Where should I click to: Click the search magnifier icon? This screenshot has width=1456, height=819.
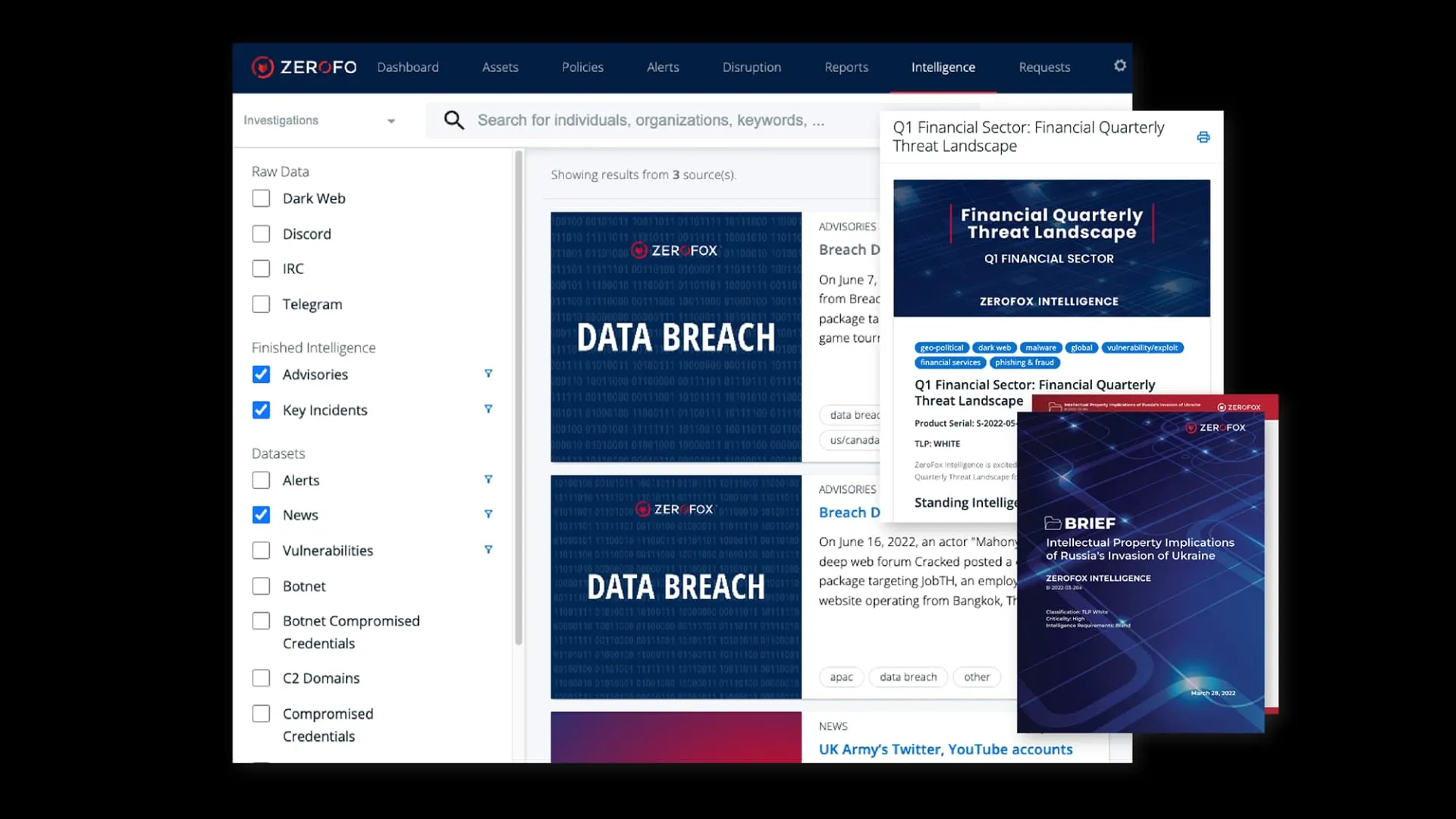point(453,120)
